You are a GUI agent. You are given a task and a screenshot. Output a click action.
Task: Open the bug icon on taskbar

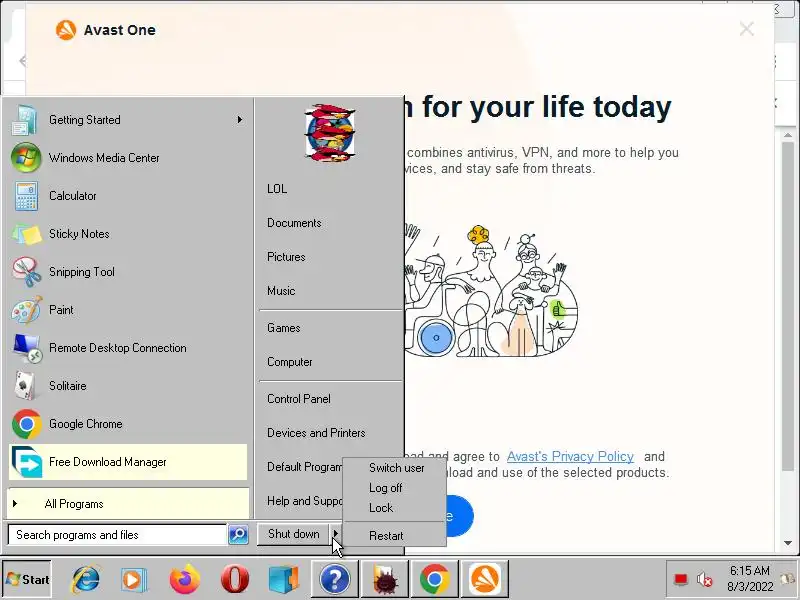(x=384, y=579)
